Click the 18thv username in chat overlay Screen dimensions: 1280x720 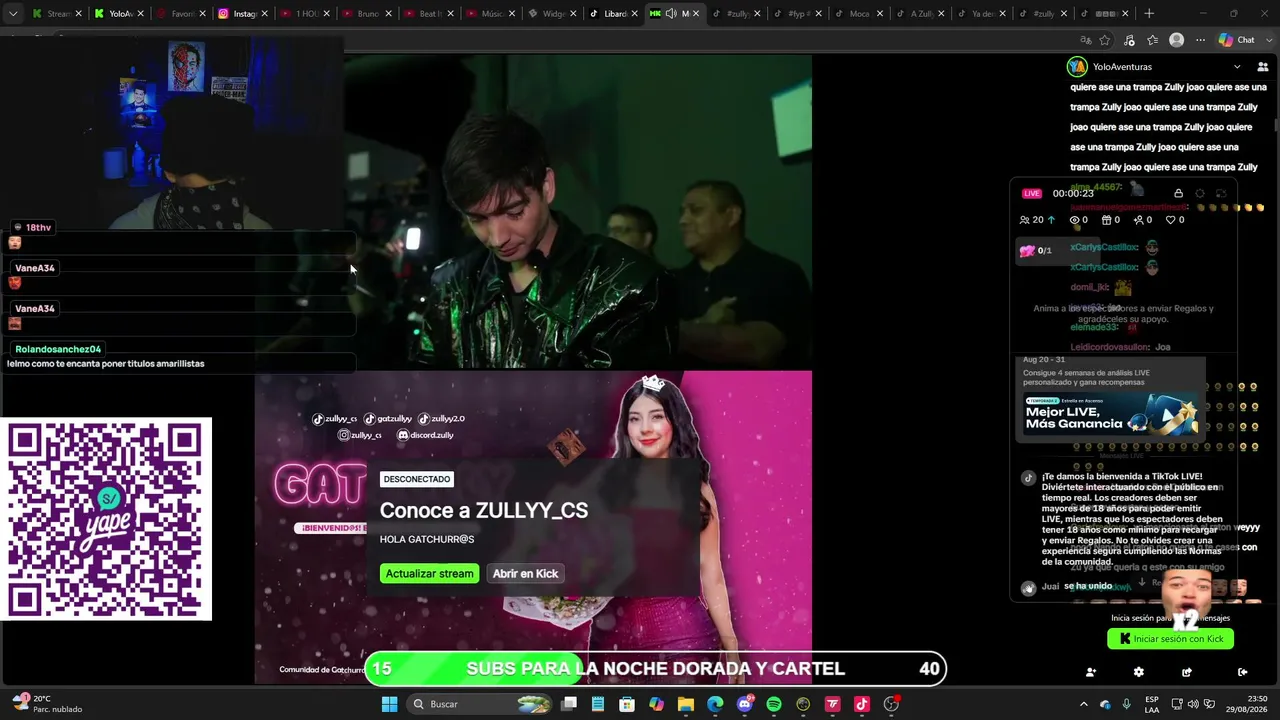pyautogui.click(x=38, y=228)
